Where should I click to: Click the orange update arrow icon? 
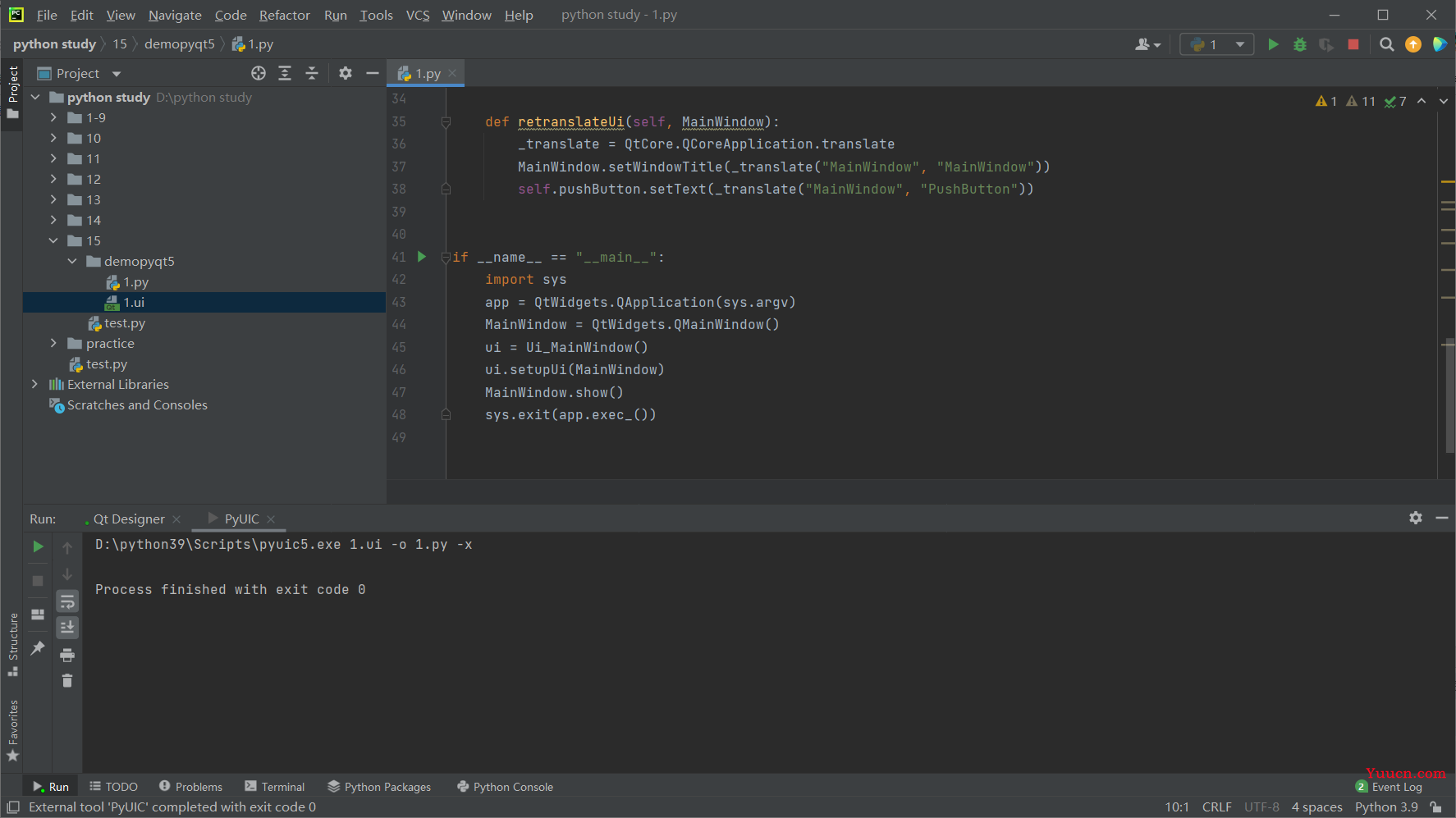(1413, 44)
